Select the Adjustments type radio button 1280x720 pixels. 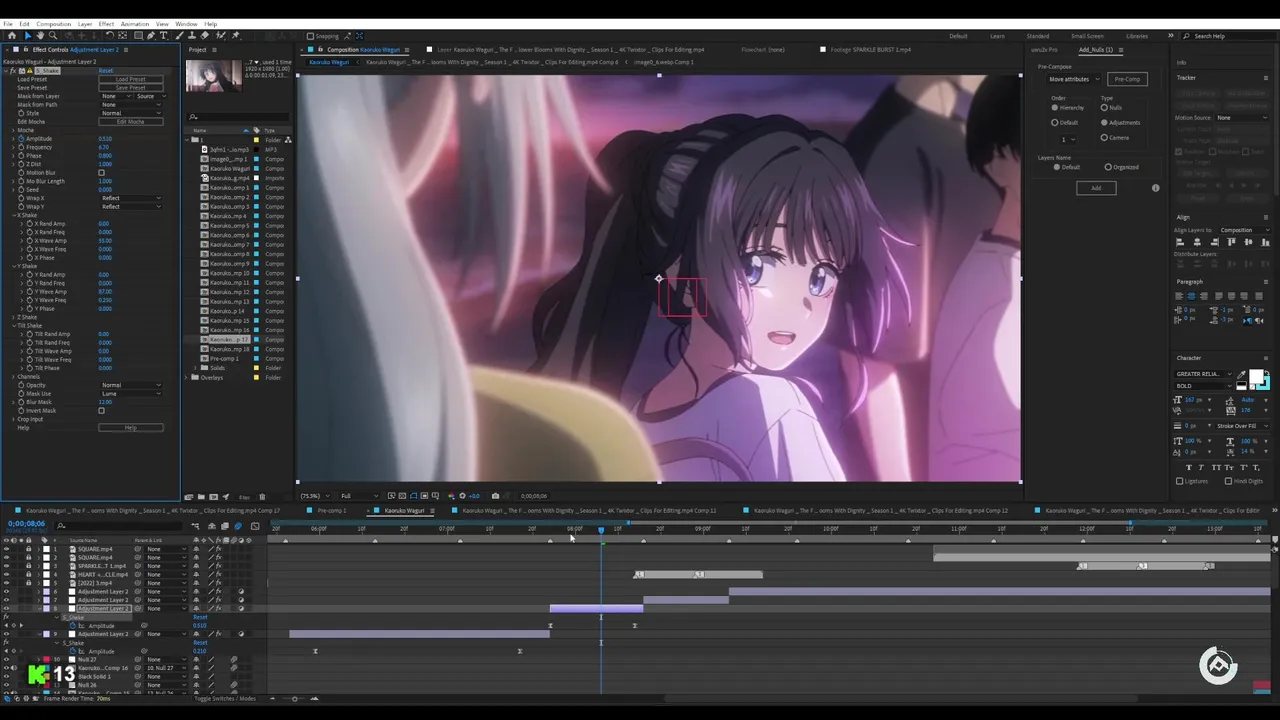click(1104, 123)
